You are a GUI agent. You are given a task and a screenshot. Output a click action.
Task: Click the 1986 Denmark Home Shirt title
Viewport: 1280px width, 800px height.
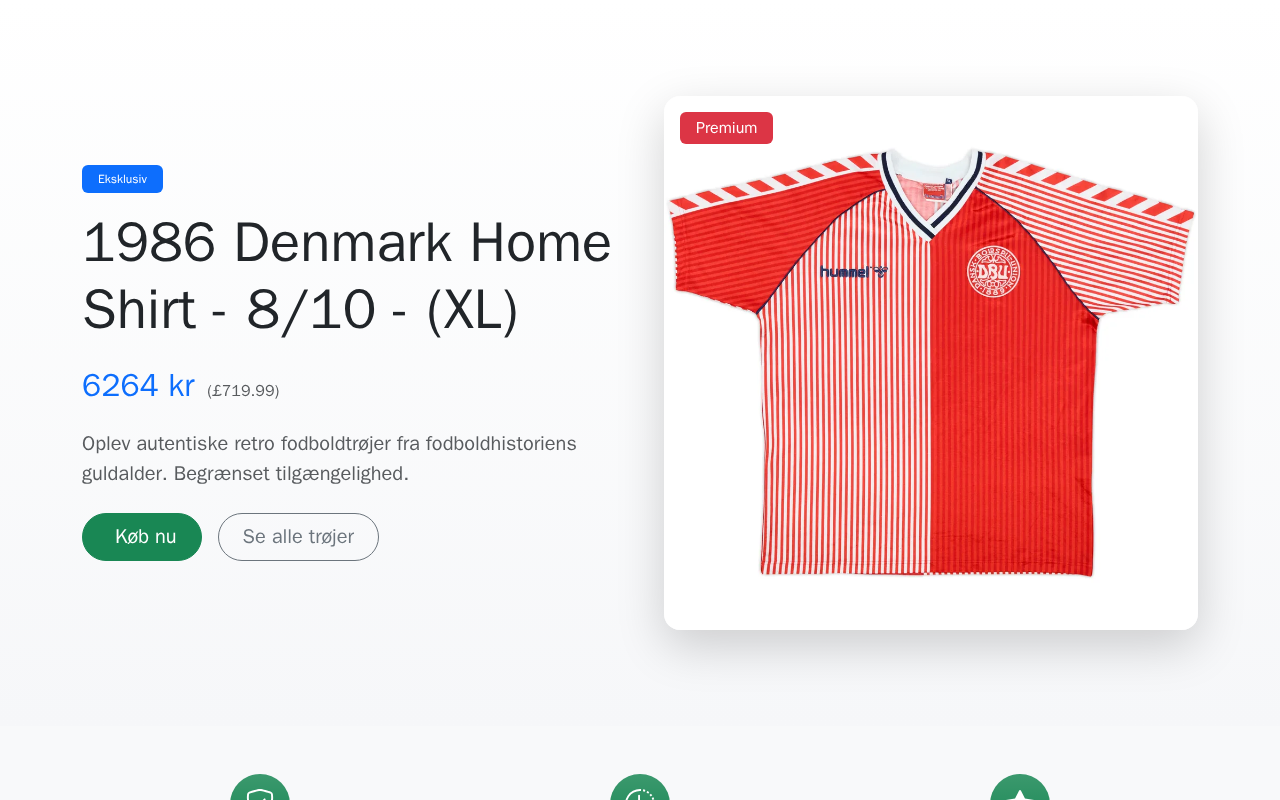point(347,276)
